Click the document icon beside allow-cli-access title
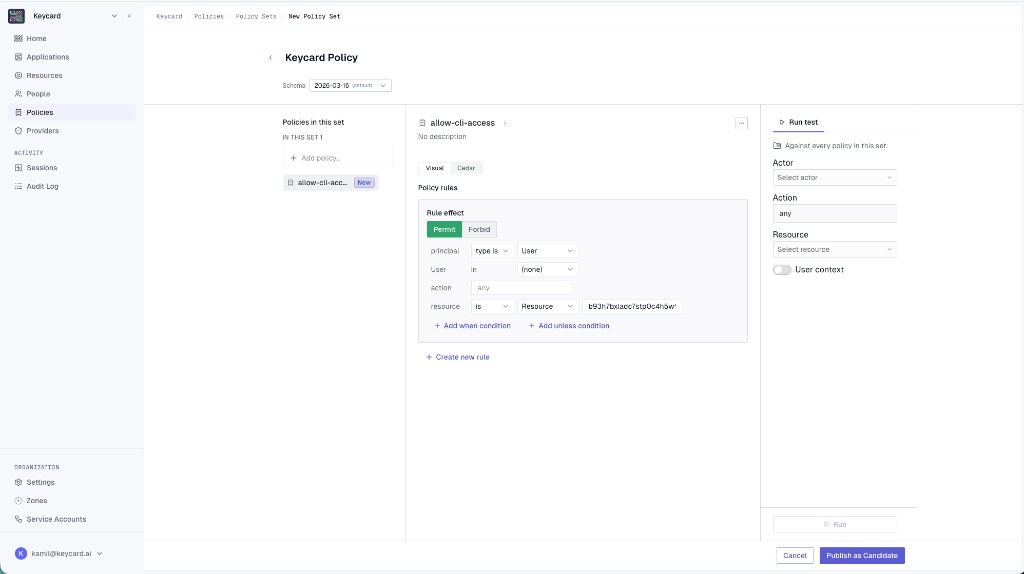The image size is (1024, 574). (423, 123)
